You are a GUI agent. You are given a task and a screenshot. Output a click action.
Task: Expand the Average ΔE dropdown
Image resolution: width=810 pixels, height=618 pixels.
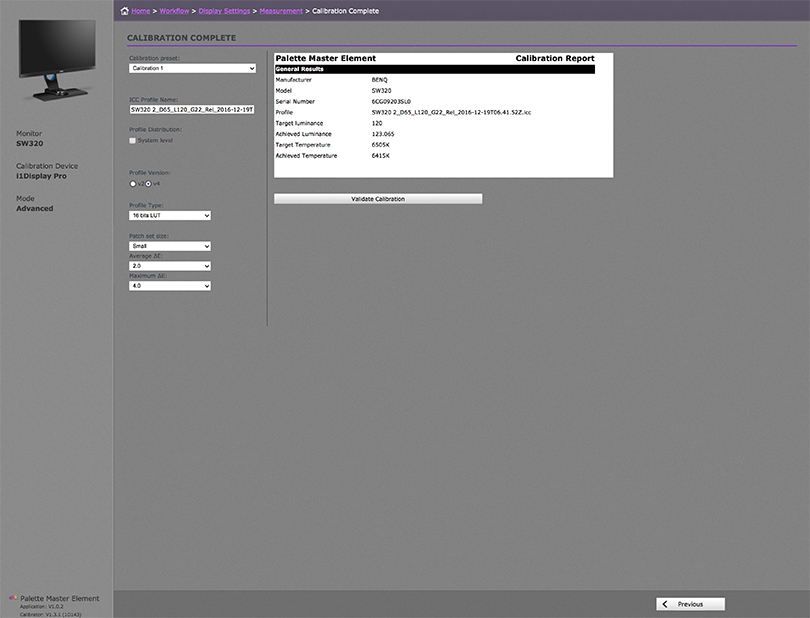(x=170, y=266)
